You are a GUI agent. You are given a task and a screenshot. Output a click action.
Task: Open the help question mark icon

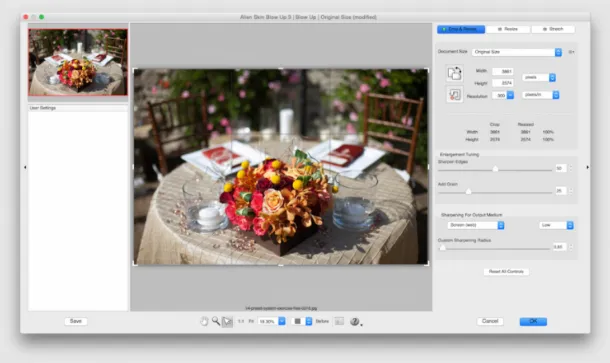coord(354,321)
